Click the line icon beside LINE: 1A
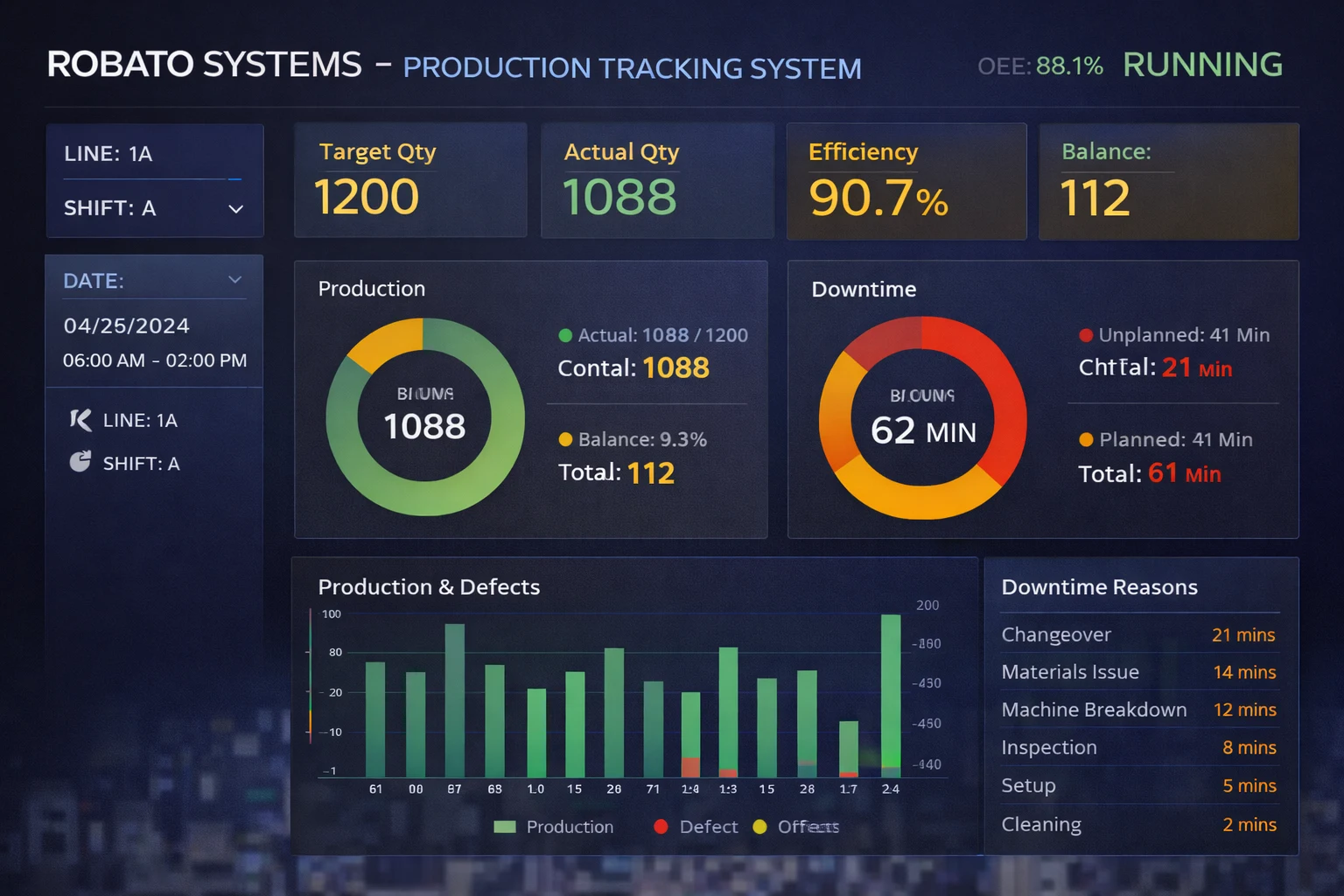Image resolution: width=1344 pixels, height=896 pixels. coord(80,420)
